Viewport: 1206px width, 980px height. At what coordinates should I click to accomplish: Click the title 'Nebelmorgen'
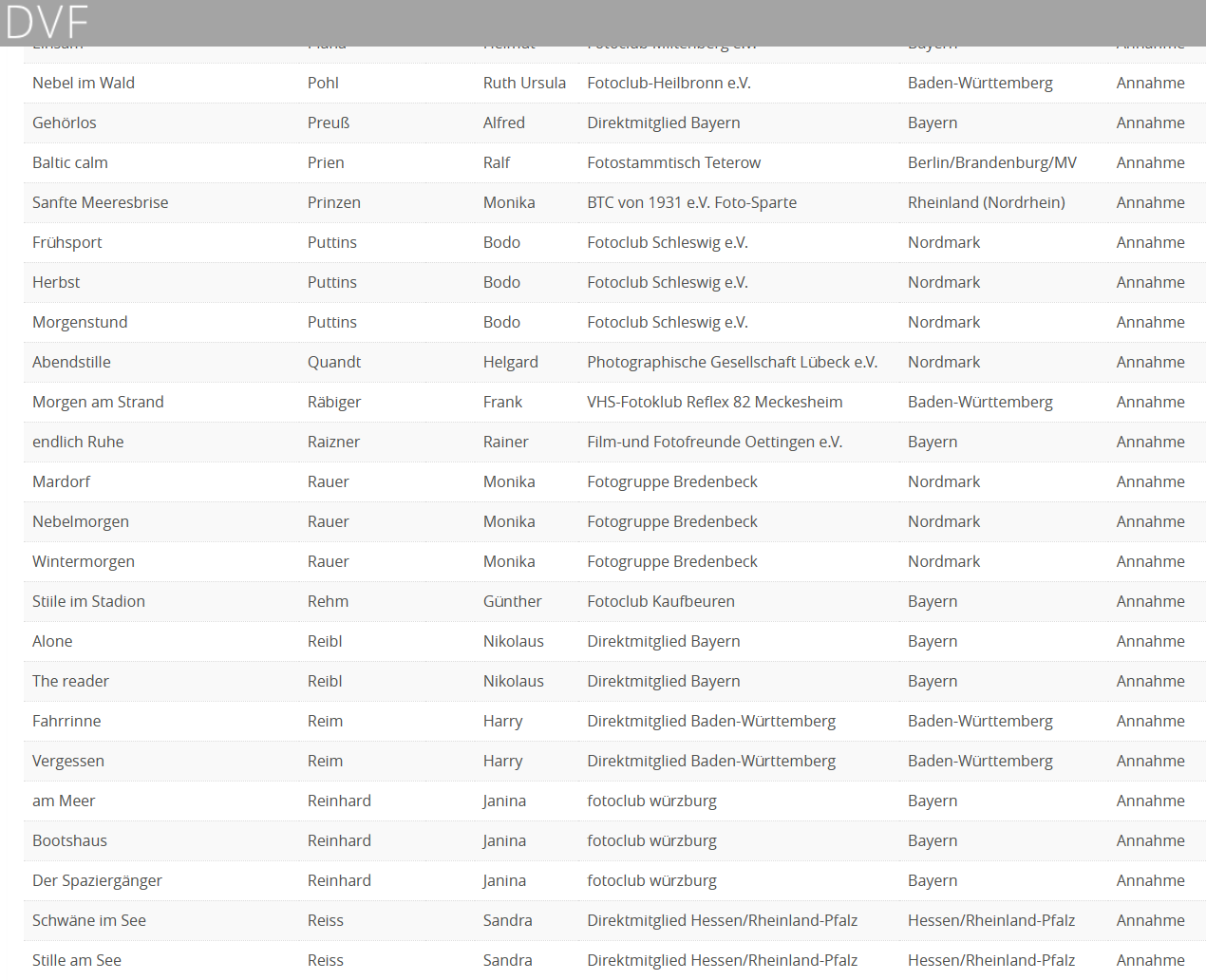click(81, 521)
